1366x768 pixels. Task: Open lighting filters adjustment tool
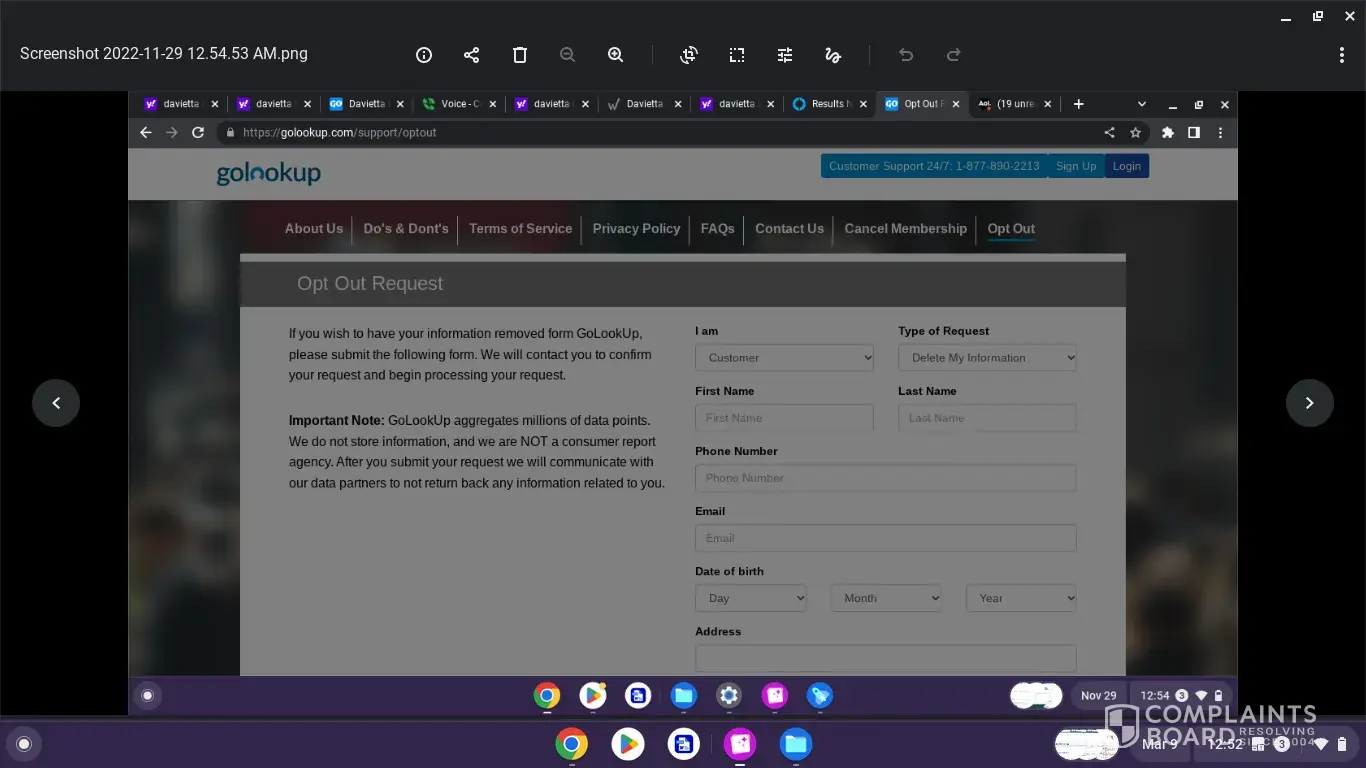click(785, 55)
